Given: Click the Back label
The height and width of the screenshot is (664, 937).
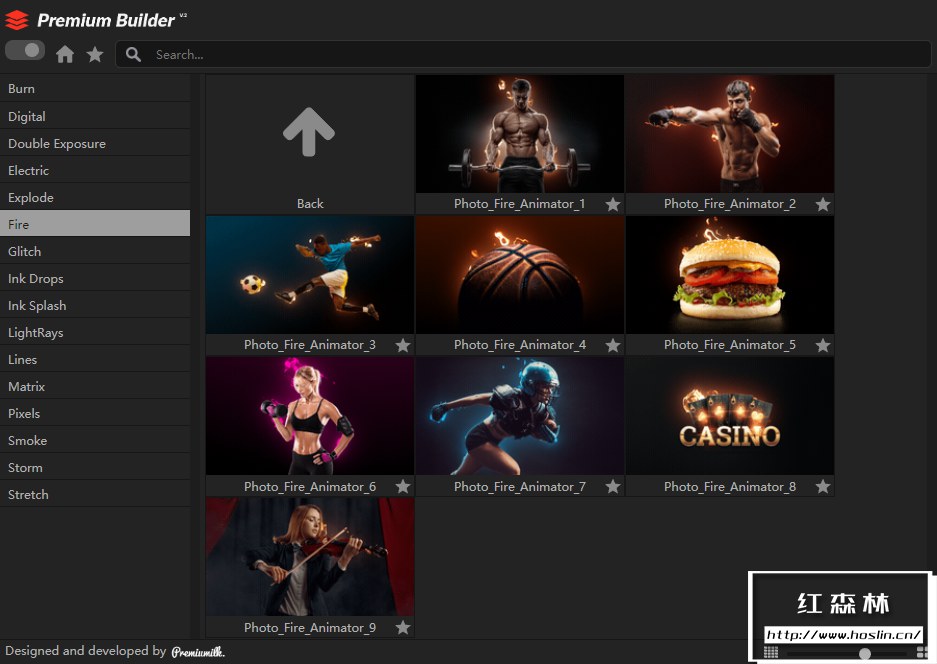Looking at the screenshot, I should (x=310, y=204).
